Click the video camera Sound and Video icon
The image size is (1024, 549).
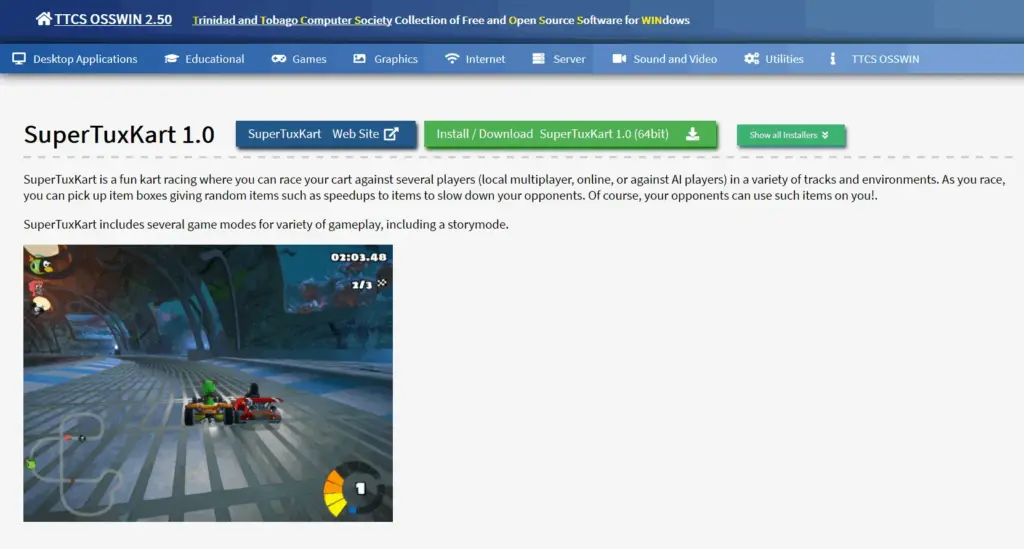(x=619, y=59)
